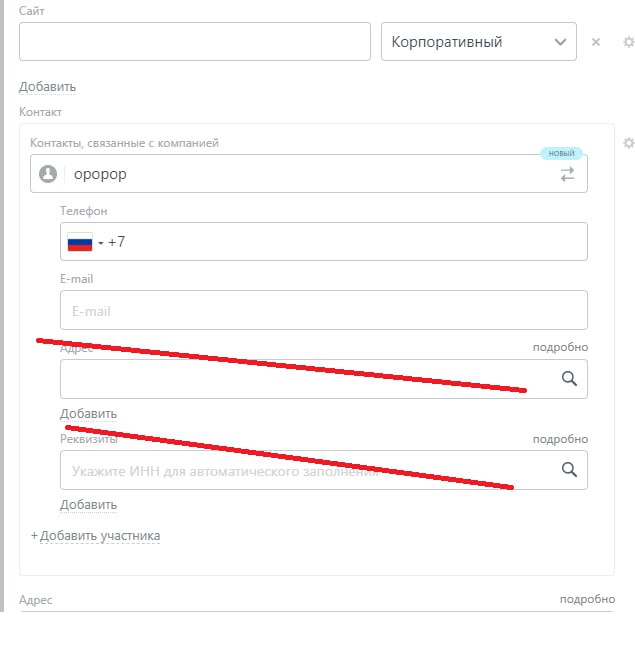Screen dimensions: 635x650
Task: Click Добавить link under the Сайт field
Action: point(47,87)
